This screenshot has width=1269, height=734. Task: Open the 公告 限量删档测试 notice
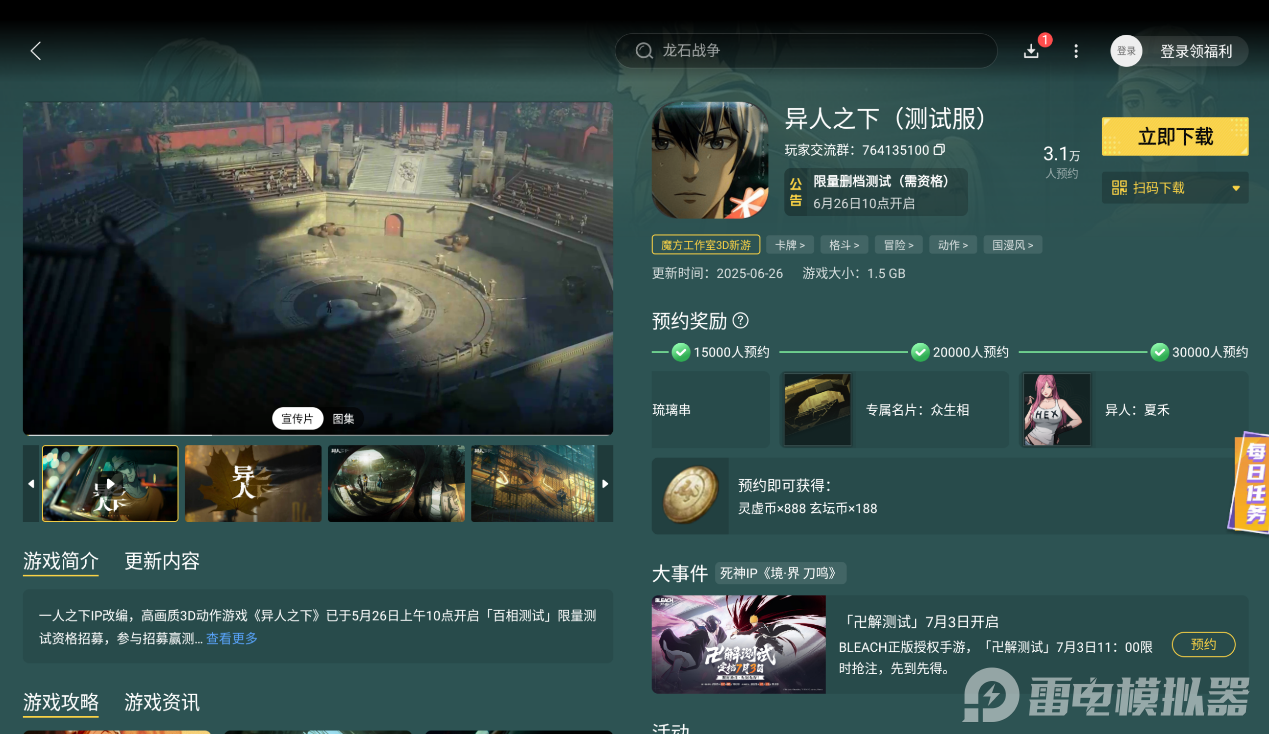point(876,192)
